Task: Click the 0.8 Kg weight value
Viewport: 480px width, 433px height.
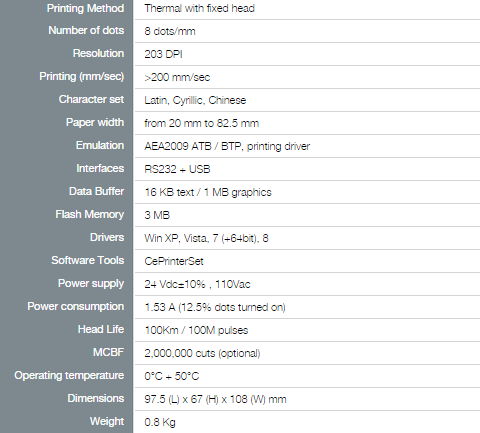Action: tap(160, 422)
